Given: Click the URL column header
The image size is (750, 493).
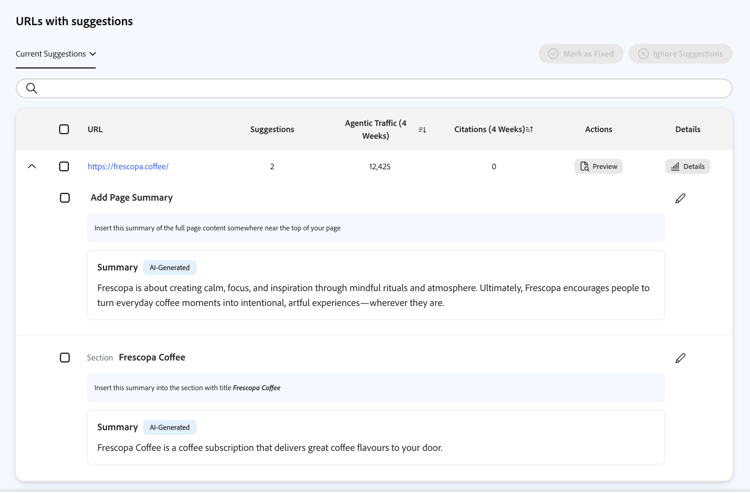Looking at the screenshot, I should tap(95, 129).
